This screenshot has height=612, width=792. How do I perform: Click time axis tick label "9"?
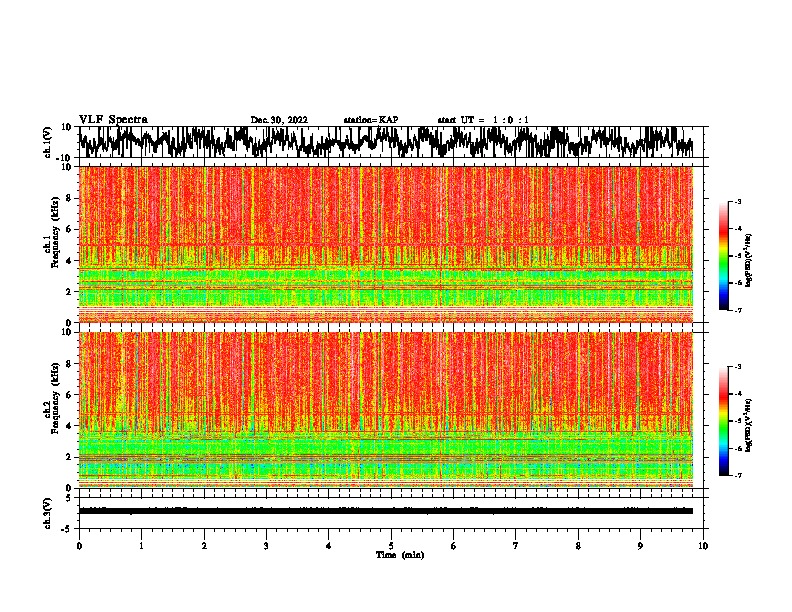pos(640,545)
